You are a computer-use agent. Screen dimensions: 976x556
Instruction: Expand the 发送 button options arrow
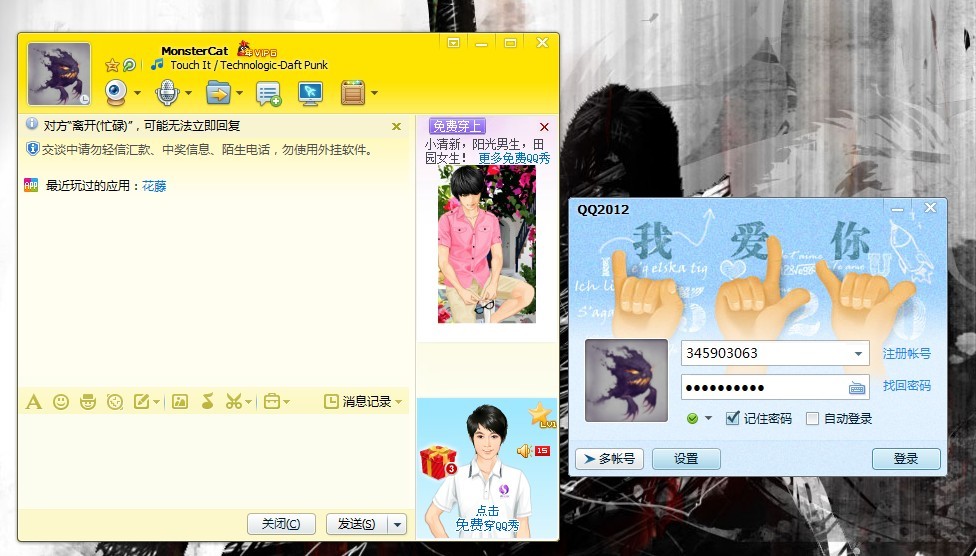[398, 524]
